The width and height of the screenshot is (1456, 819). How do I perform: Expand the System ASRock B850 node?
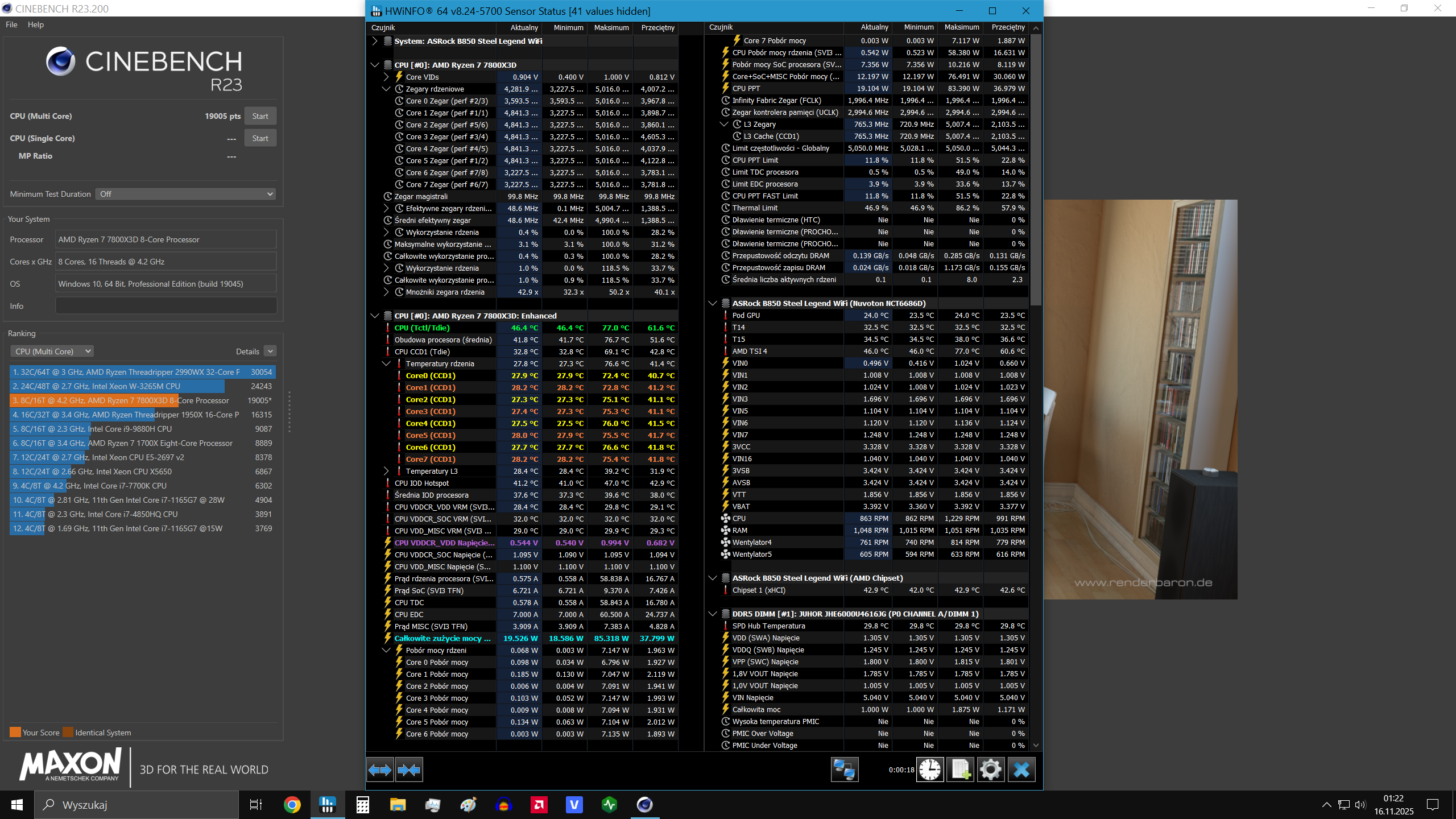point(374,41)
